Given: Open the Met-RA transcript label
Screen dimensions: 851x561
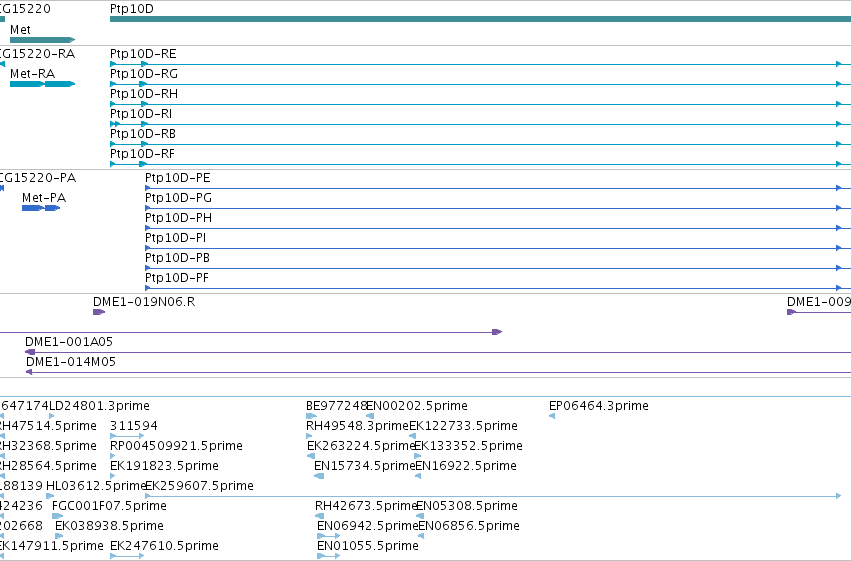Looking at the screenshot, I should [32, 74].
